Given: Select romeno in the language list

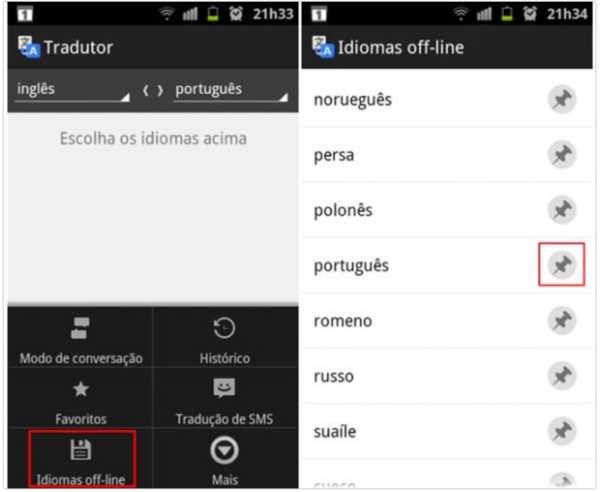Looking at the screenshot, I should (447, 321).
